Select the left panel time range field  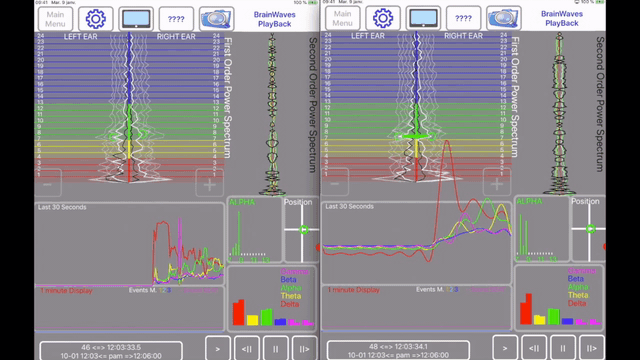tap(111, 351)
